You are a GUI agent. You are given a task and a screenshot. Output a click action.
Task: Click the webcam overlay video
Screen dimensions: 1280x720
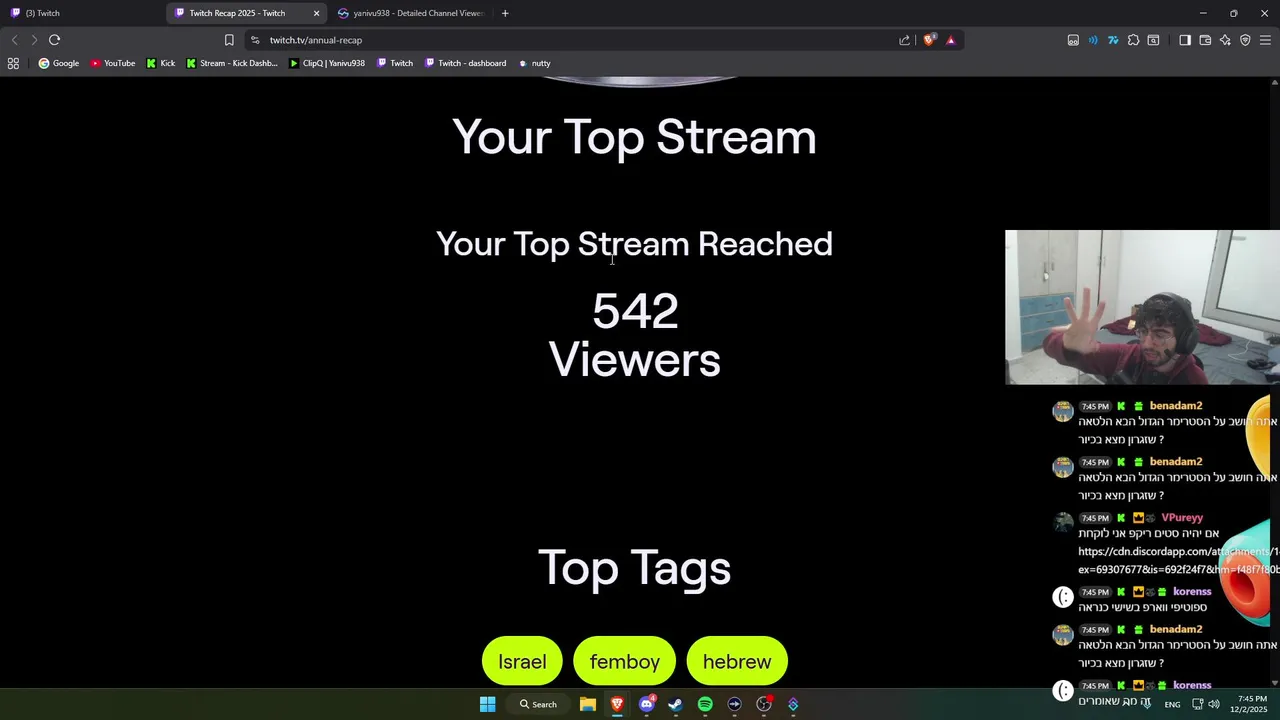pyautogui.click(x=1142, y=307)
